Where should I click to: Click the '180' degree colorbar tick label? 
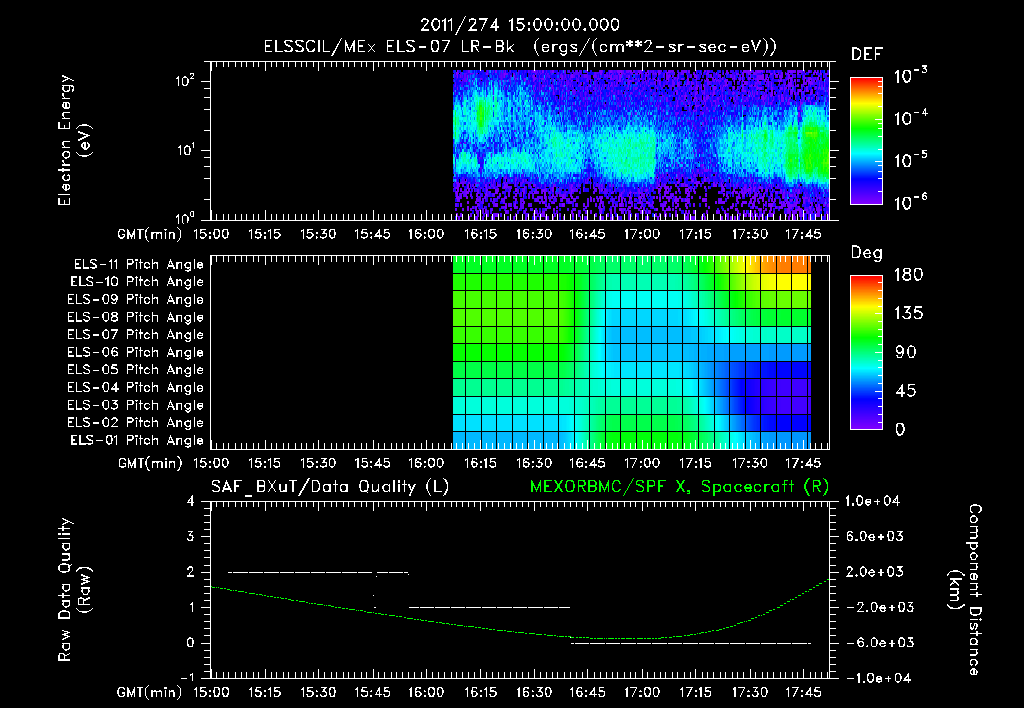pos(908,275)
